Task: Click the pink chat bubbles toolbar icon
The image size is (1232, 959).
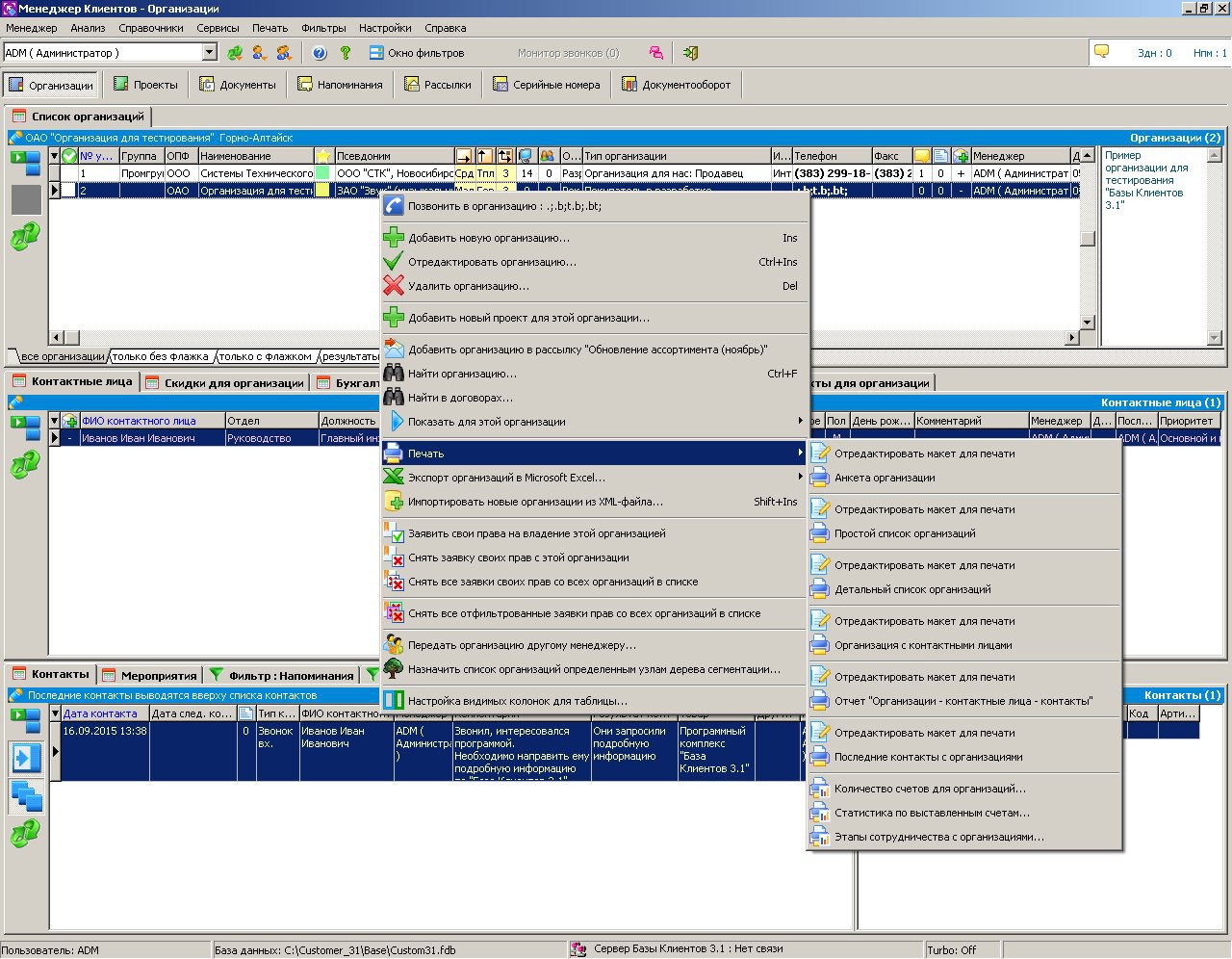Action: point(655,53)
